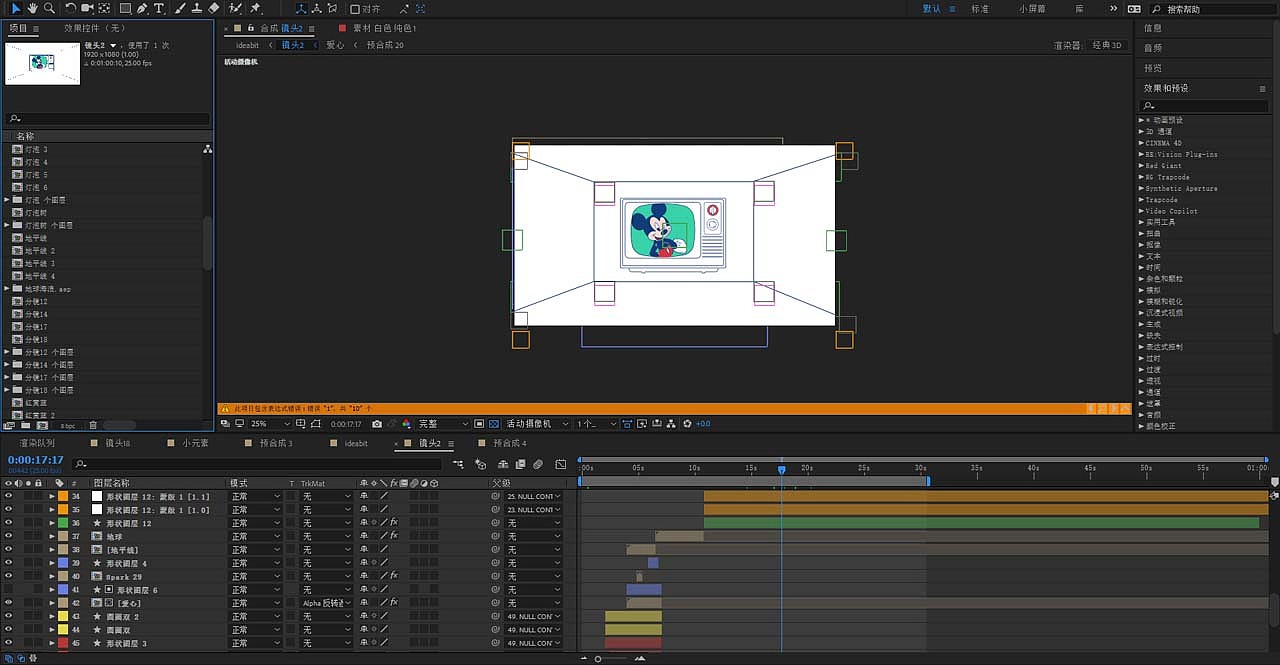Expand layer 37 地球 properties triangle
This screenshot has width=1280, height=665.
tap(52, 536)
